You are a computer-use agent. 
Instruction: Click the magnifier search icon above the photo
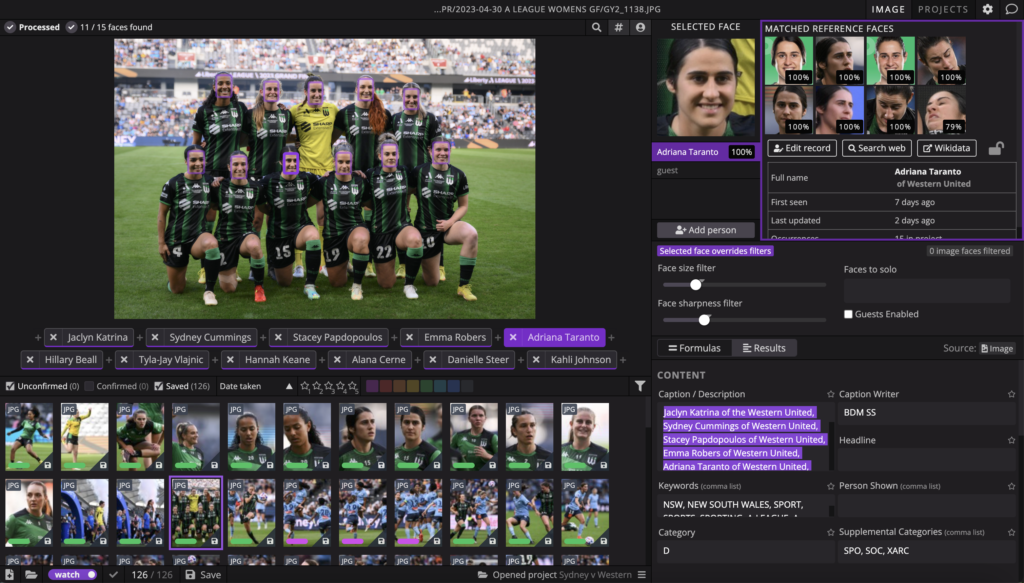tap(597, 28)
